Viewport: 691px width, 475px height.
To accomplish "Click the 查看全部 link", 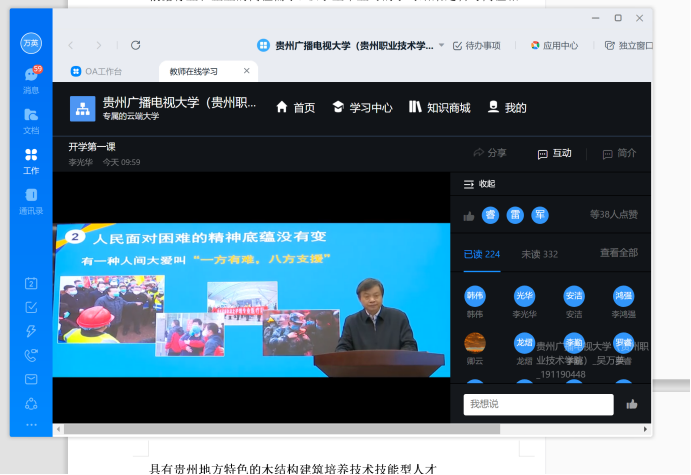I will click(617, 254).
